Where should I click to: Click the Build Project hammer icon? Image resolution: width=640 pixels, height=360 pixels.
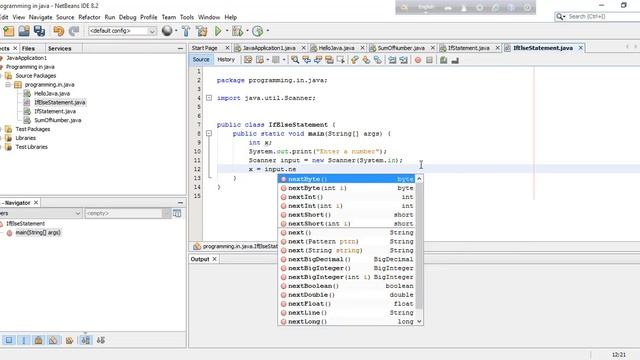[x=186, y=31]
